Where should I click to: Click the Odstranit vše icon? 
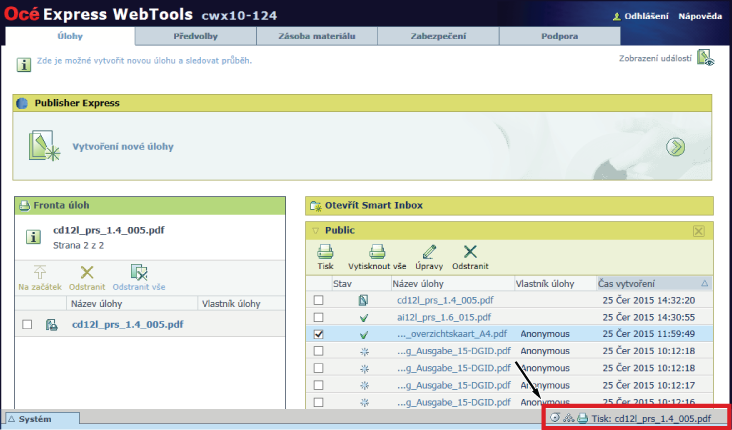coord(139,272)
